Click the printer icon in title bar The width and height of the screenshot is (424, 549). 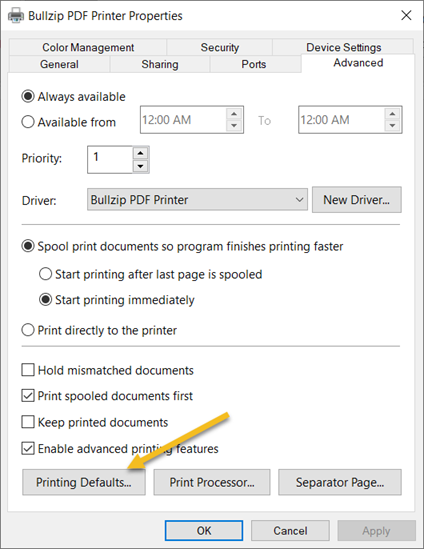click(x=16, y=15)
